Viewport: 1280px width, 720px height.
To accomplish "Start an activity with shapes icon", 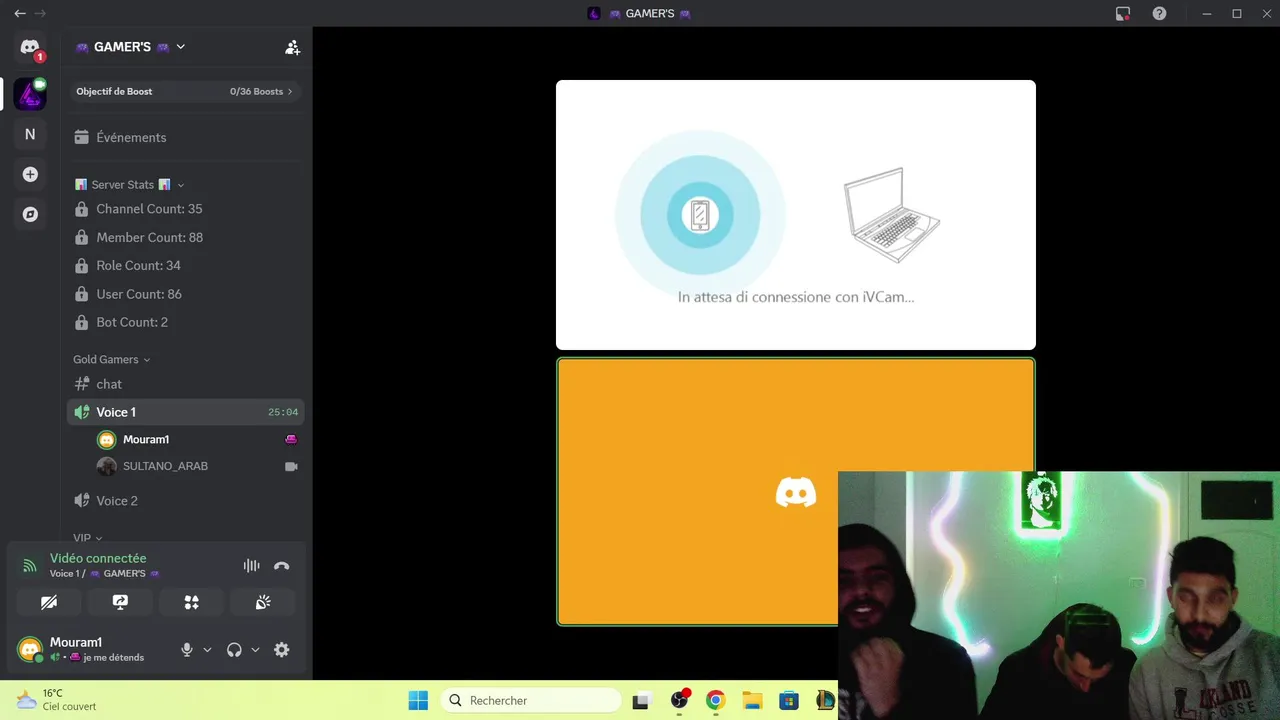I will point(191,602).
